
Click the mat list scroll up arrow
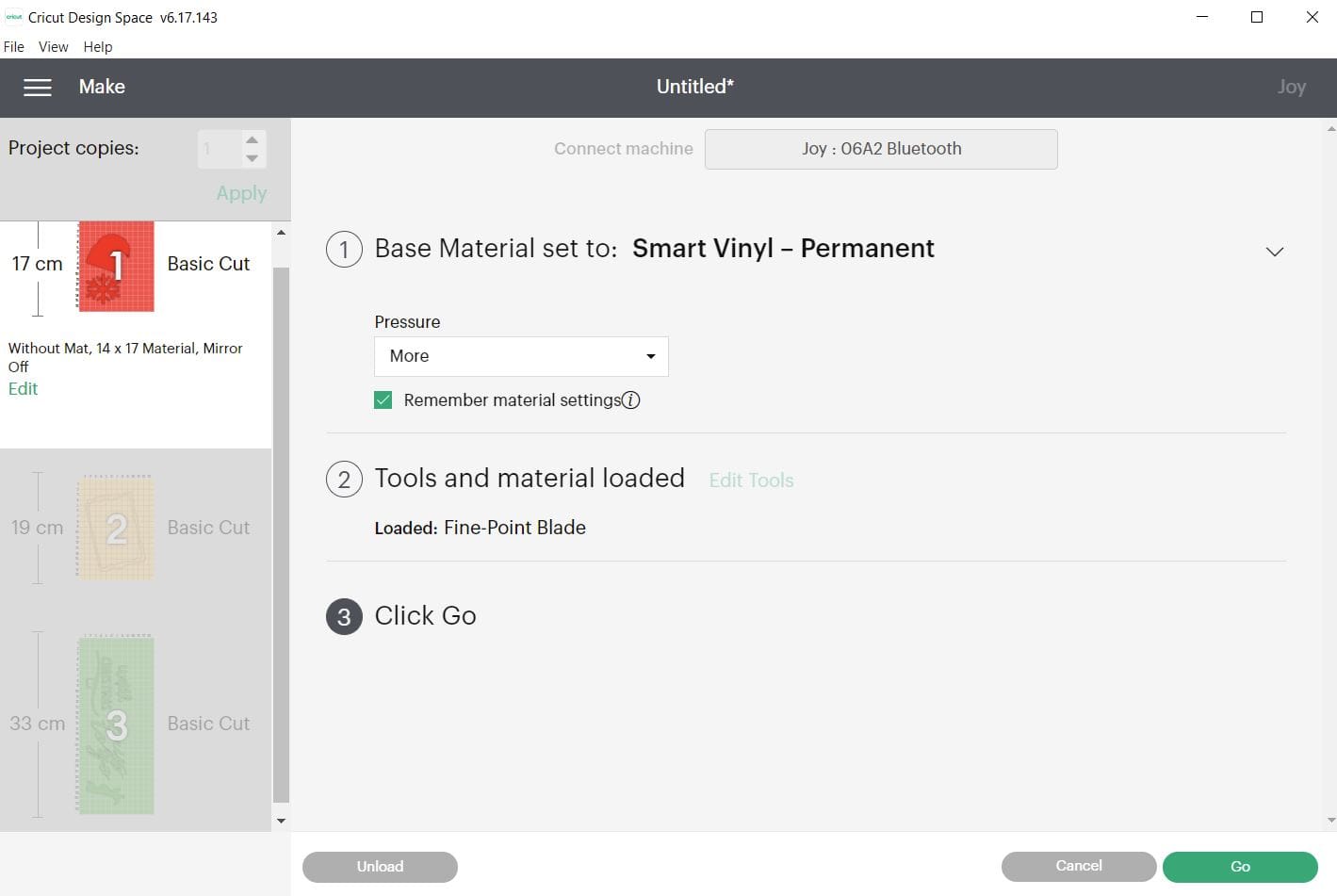[281, 233]
